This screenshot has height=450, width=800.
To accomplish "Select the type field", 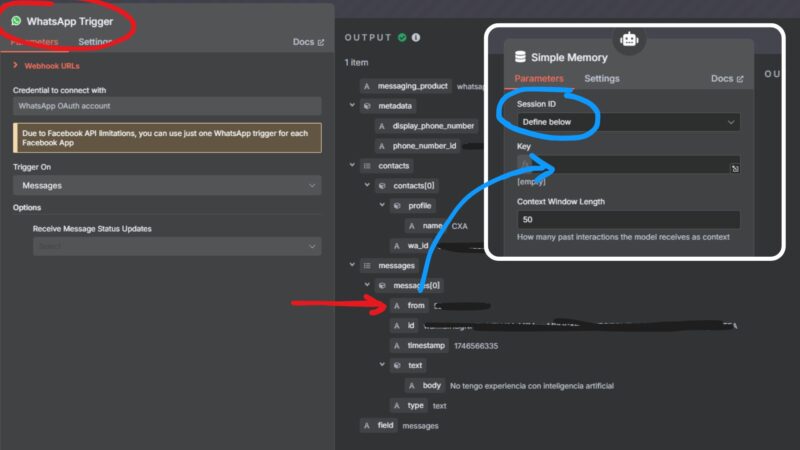I will coord(409,405).
